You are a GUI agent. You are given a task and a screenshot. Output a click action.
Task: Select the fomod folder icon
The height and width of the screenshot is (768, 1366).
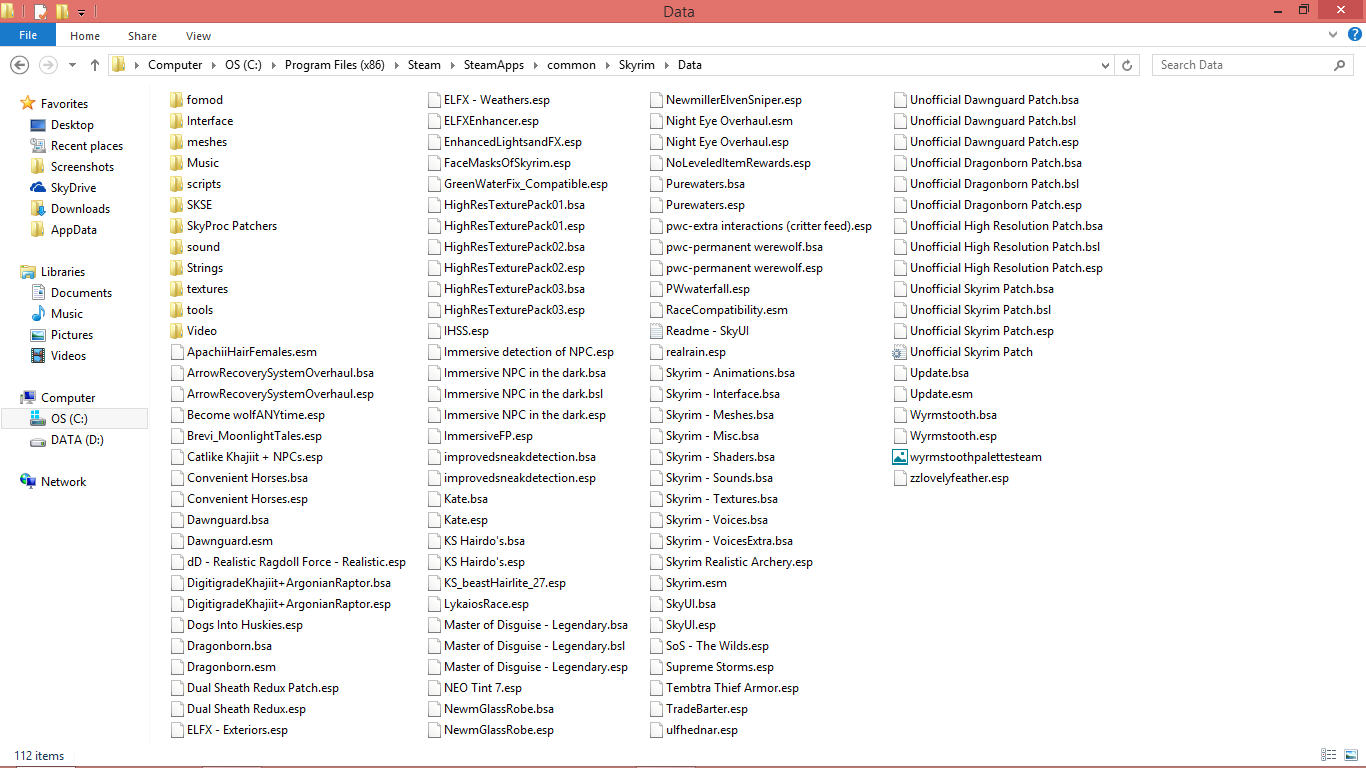[x=177, y=100]
